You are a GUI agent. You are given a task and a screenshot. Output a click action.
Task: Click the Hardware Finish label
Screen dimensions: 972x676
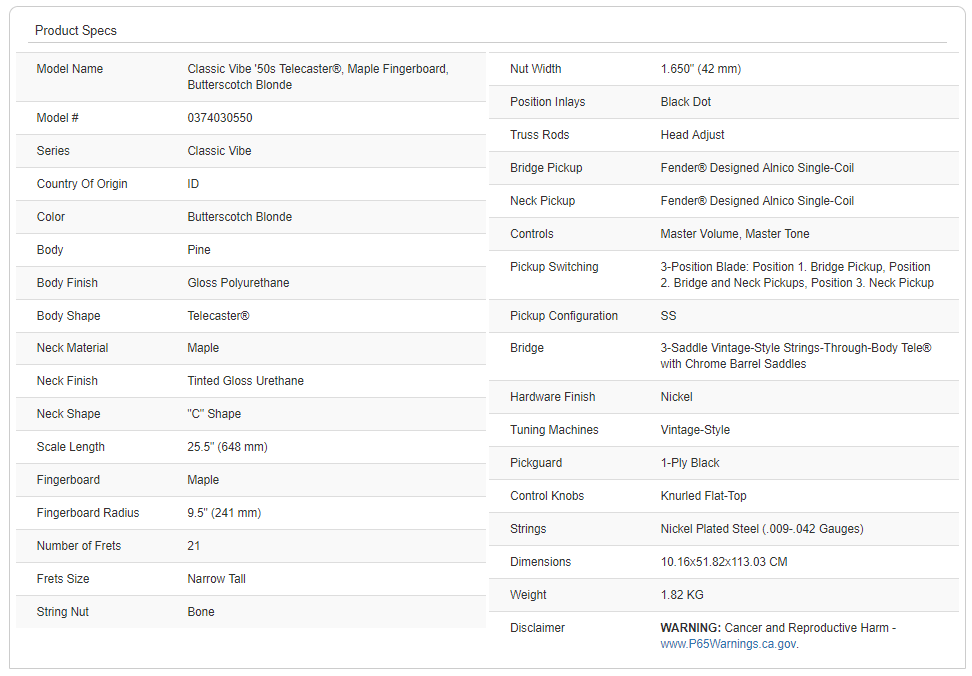point(552,397)
